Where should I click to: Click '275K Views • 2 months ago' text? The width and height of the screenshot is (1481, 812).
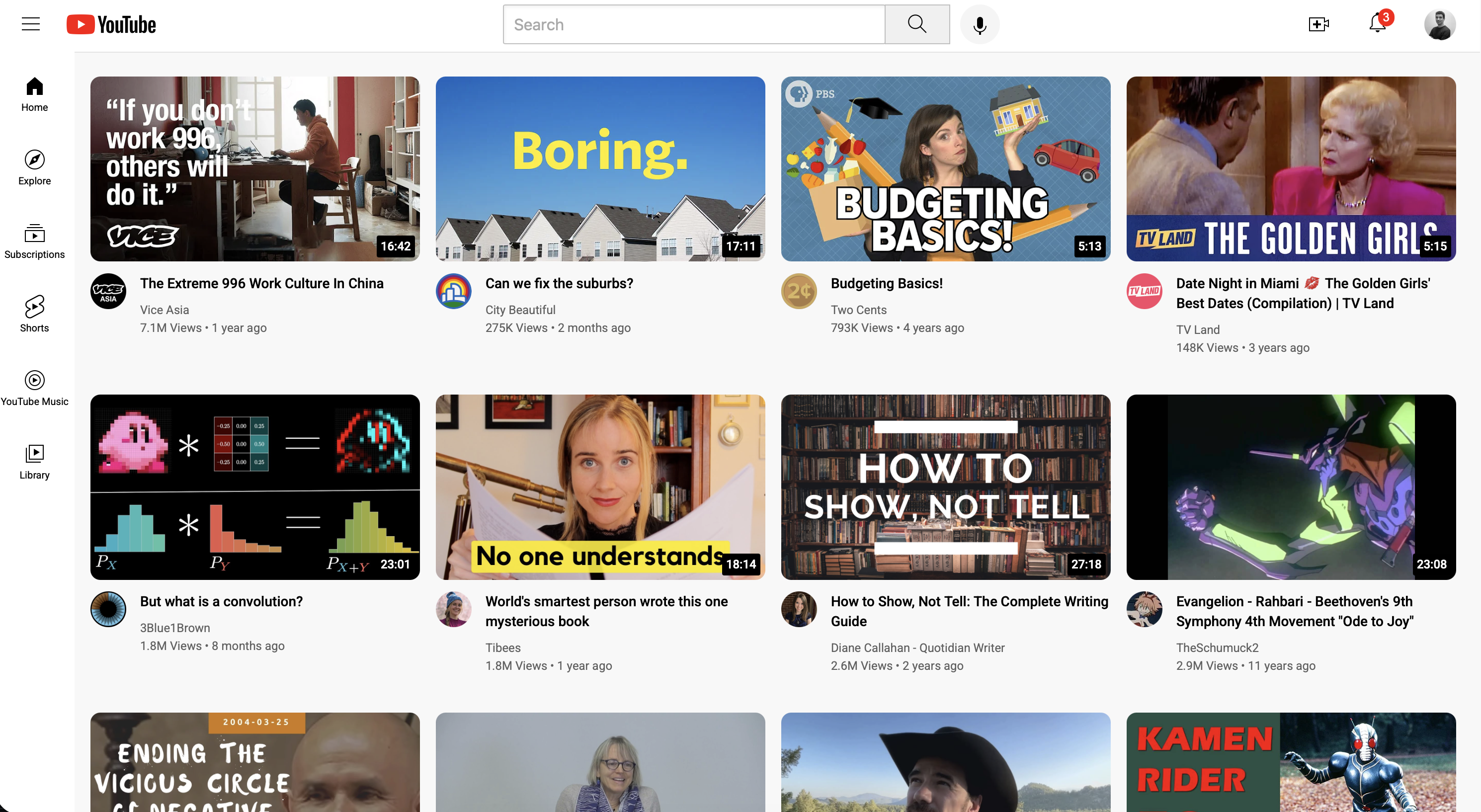[x=558, y=328]
